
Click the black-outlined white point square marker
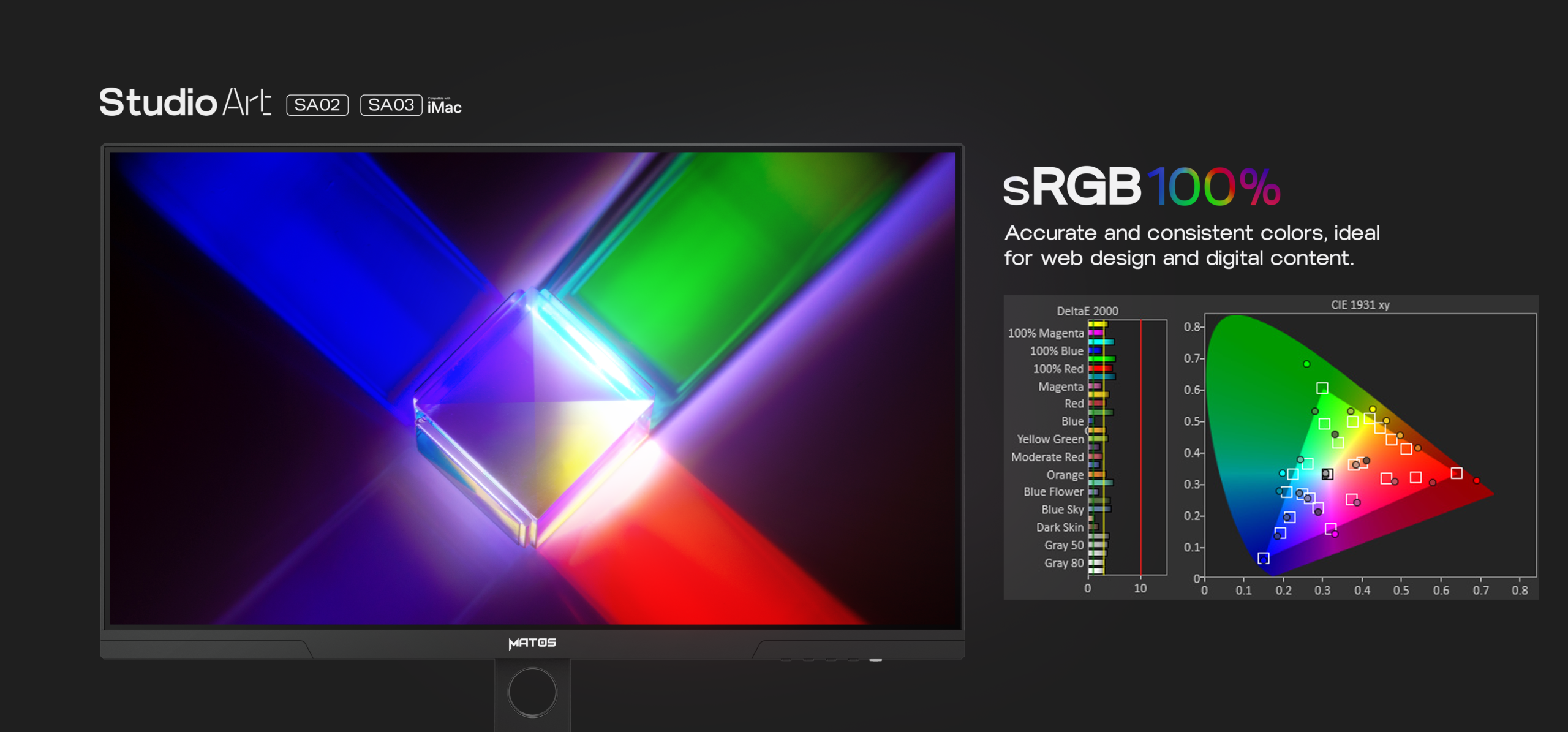(1327, 474)
